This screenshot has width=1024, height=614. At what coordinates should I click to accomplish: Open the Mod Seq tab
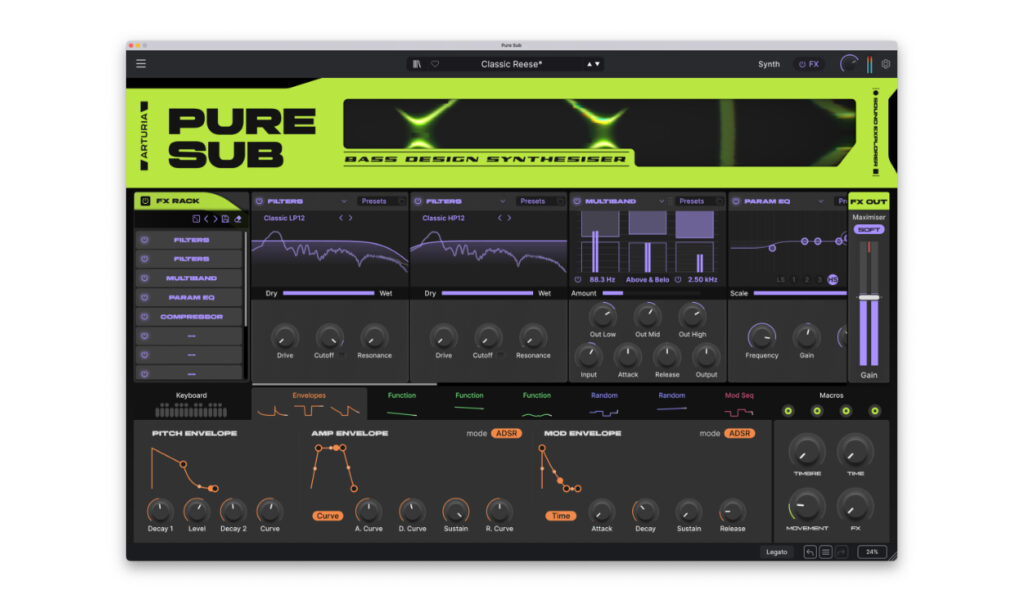click(x=739, y=404)
